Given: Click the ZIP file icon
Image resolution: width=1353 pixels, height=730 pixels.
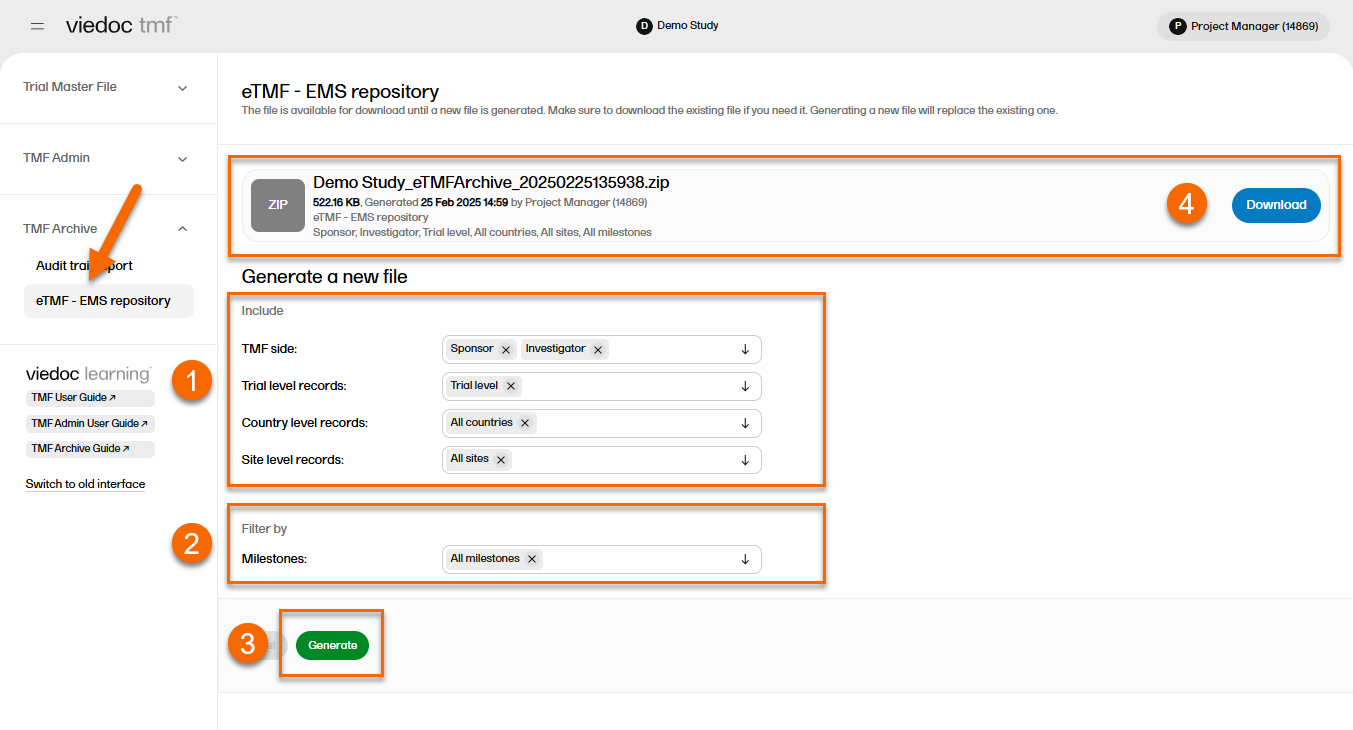Looking at the screenshot, I should tap(277, 205).
